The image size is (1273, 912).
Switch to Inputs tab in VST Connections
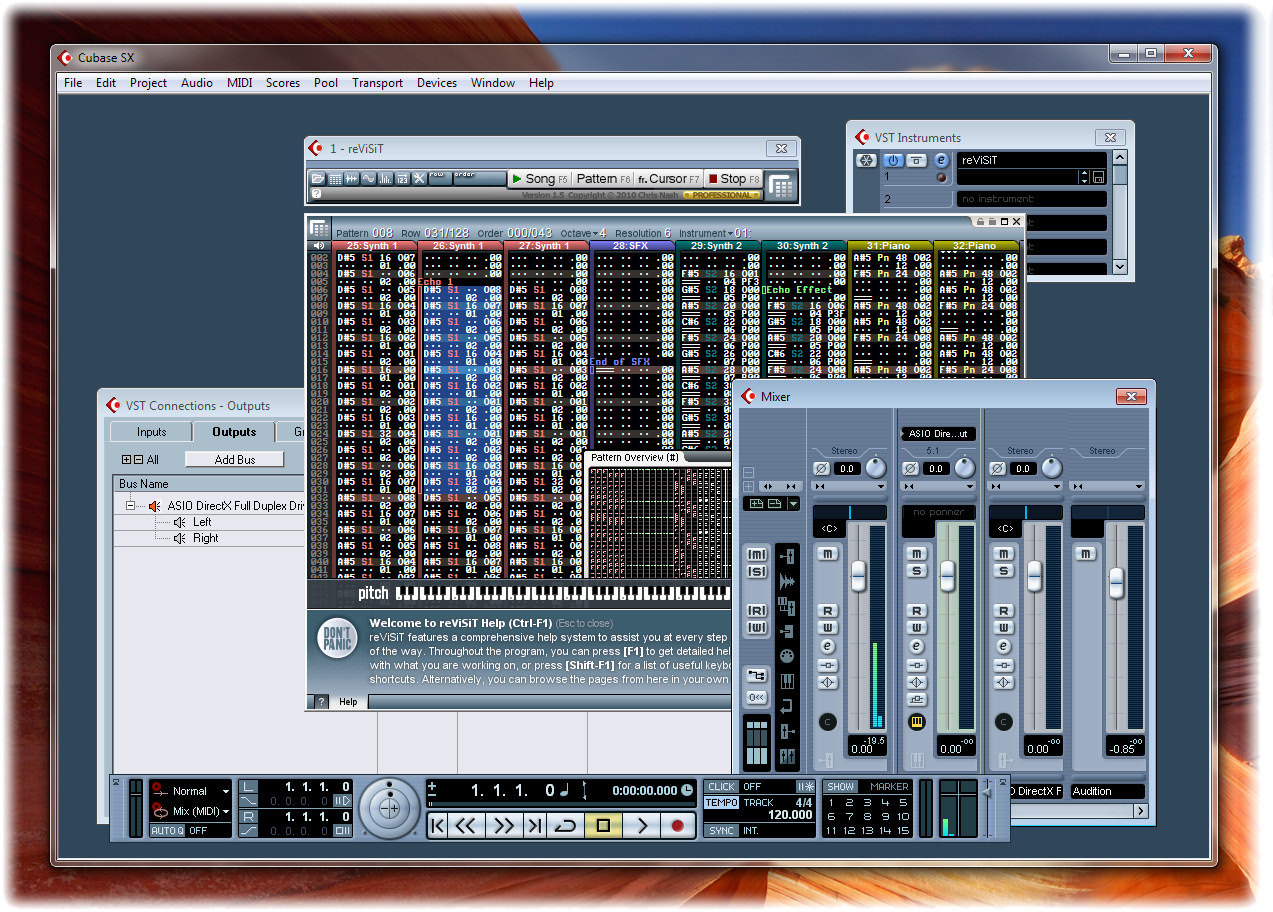152,432
